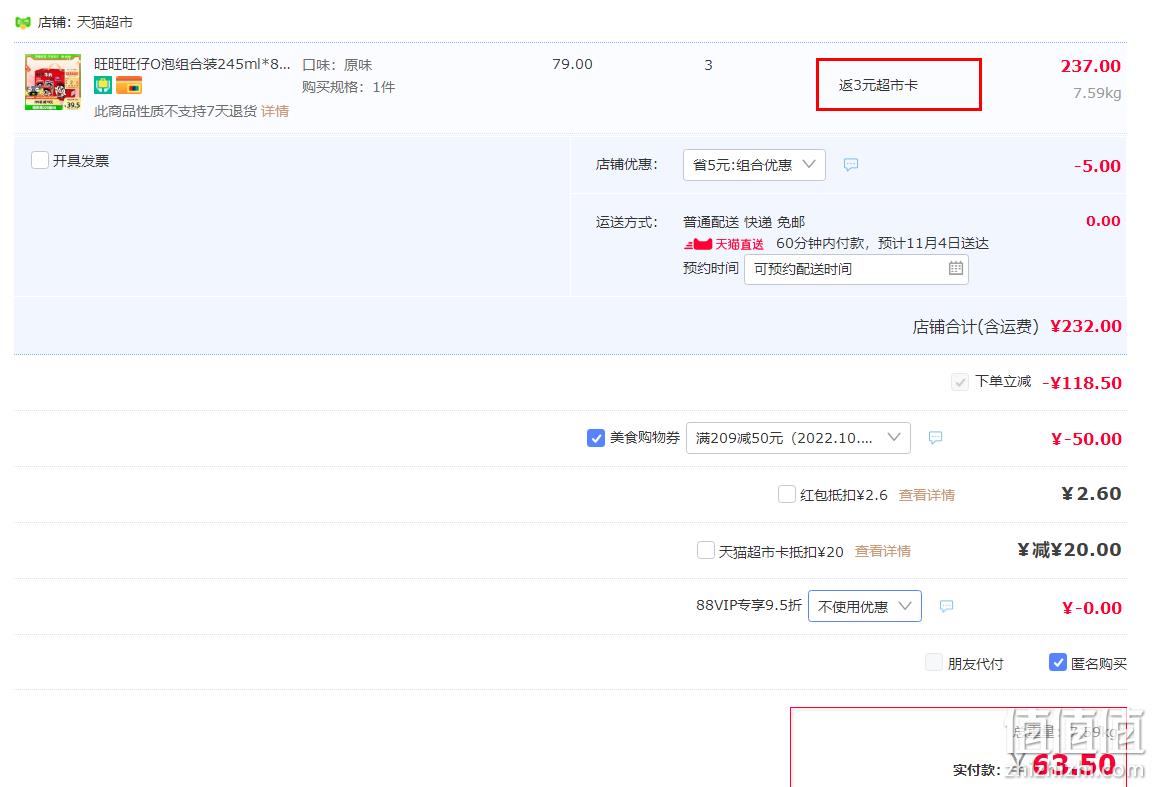Uncheck the 匿名购买 checkbox
This screenshot has height=787, width=1154.
click(1058, 663)
